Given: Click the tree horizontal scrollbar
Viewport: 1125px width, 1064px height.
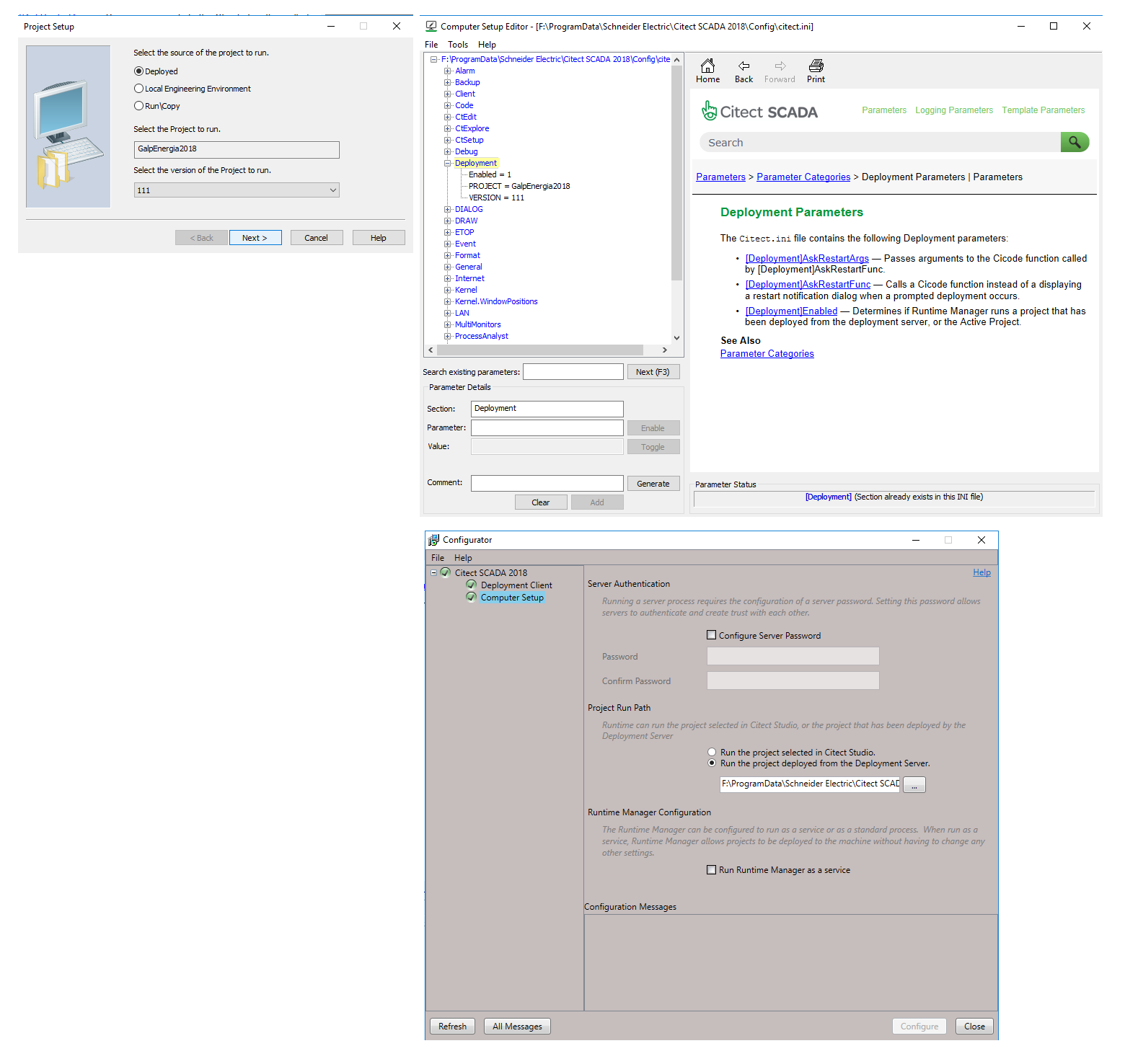Looking at the screenshot, I should point(539,350).
